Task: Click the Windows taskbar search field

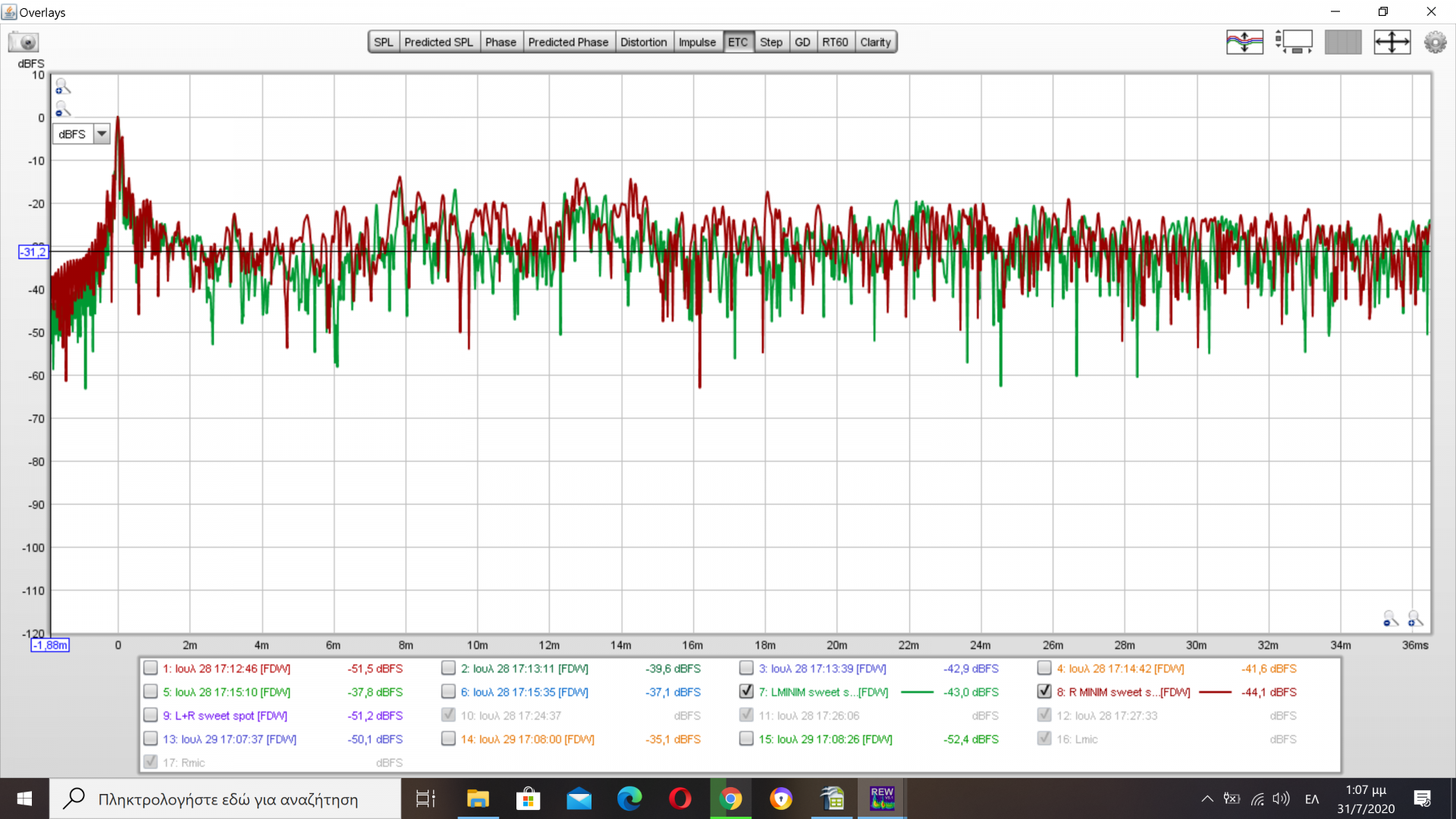Action: tap(227, 799)
